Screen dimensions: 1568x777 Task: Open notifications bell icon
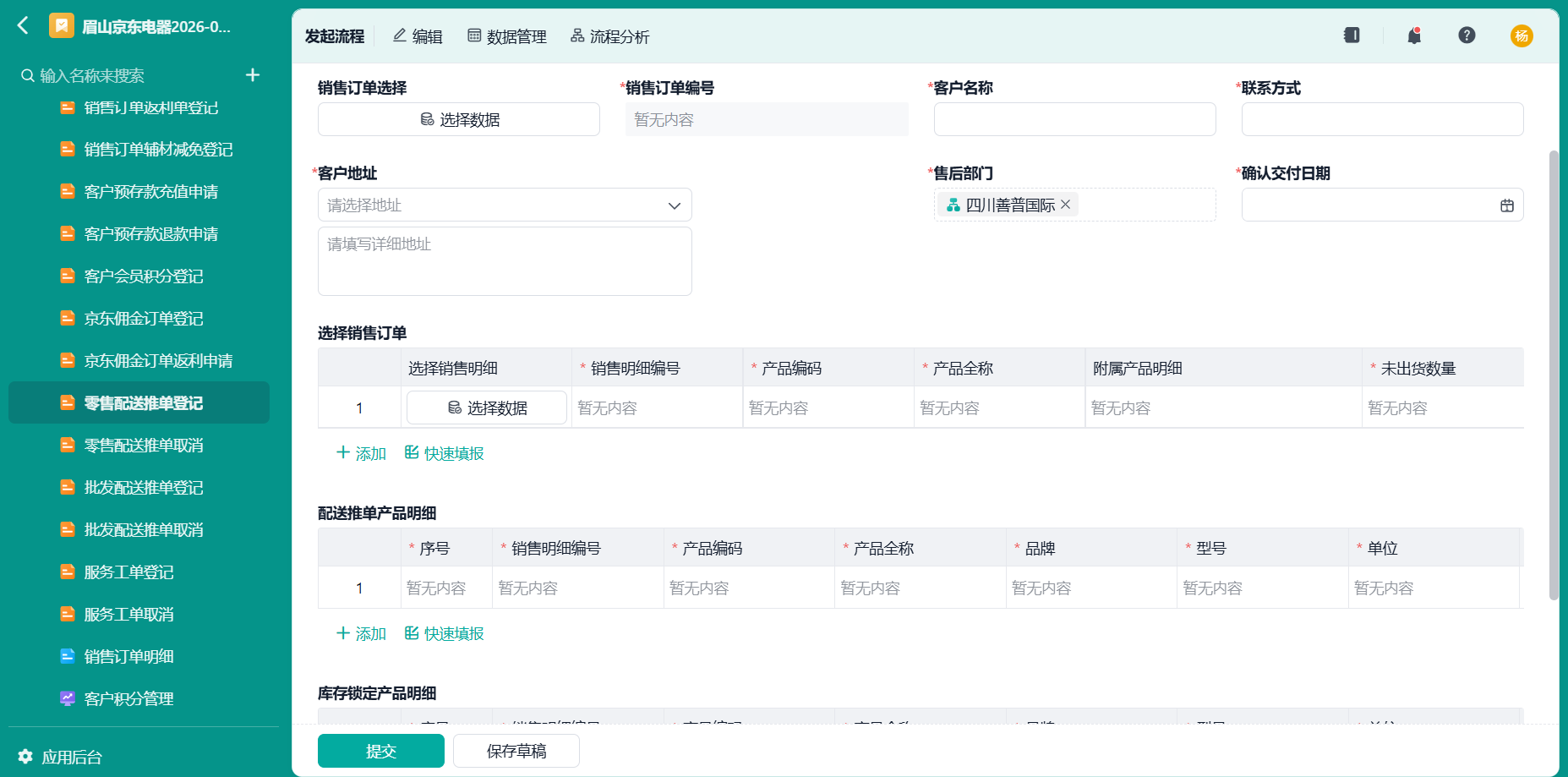(1414, 36)
